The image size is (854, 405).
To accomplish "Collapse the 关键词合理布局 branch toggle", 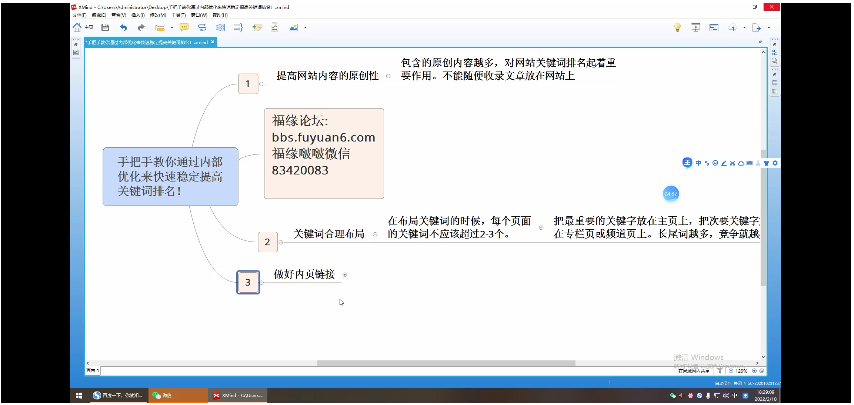I will pyautogui.click(x=375, y=234).
